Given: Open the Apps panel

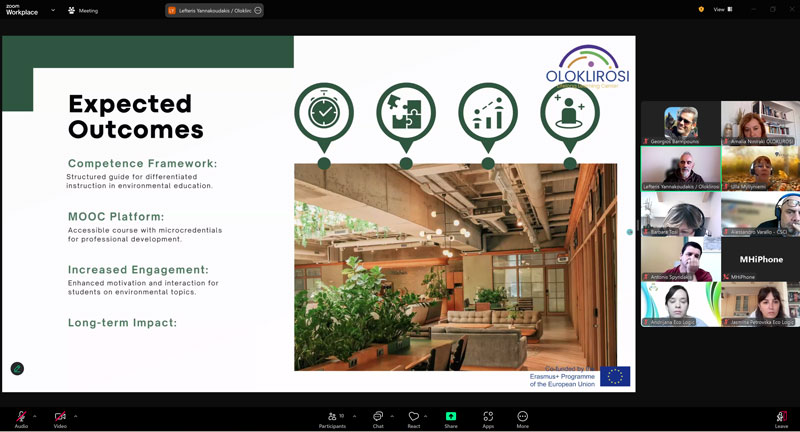Looking at the screenshot, I should [488, 416].
